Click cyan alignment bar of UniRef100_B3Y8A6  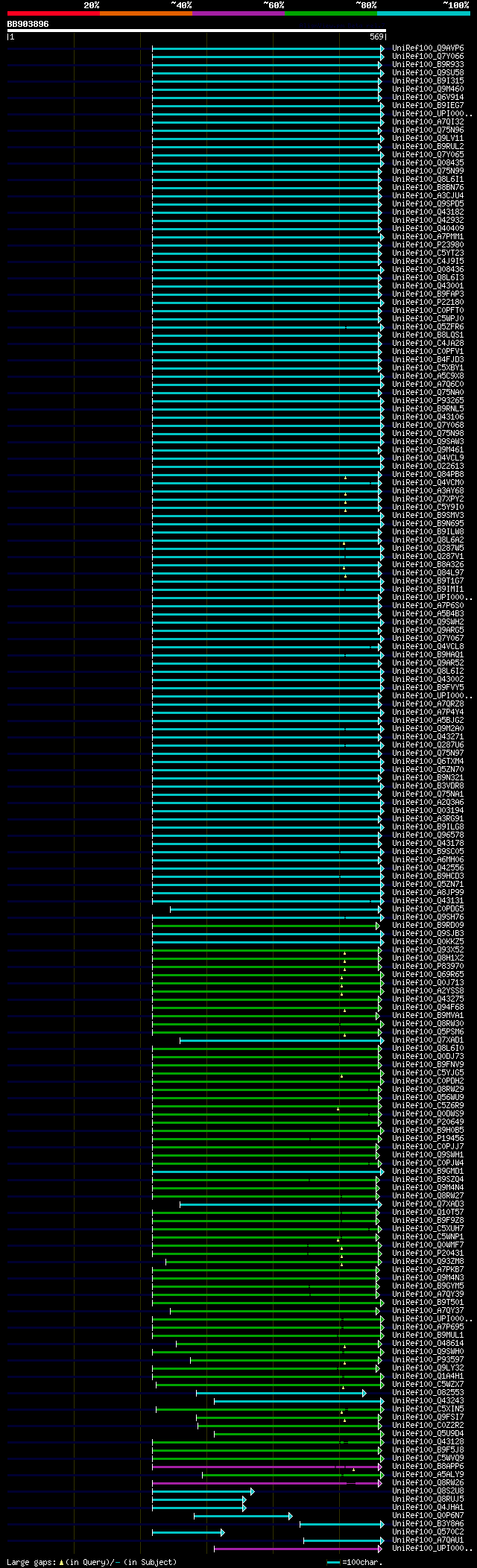[342, 1524]
